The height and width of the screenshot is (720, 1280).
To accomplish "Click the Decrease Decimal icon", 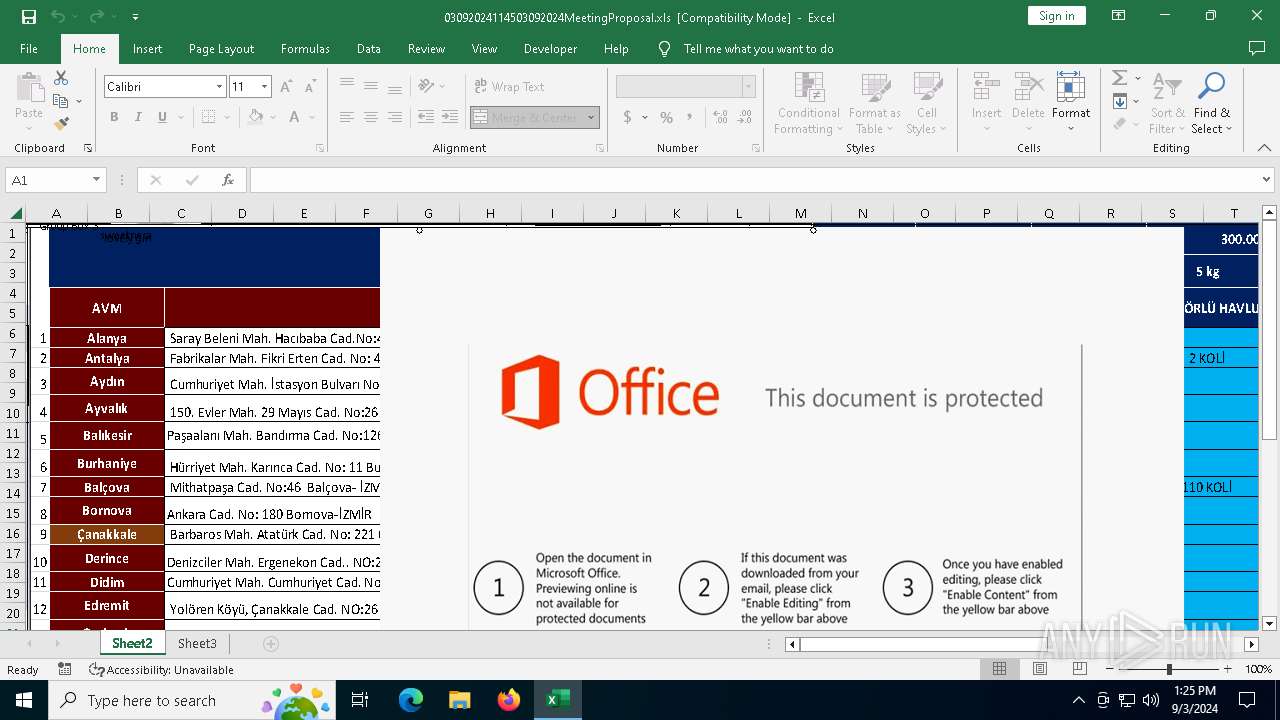I will pos(743,117).
